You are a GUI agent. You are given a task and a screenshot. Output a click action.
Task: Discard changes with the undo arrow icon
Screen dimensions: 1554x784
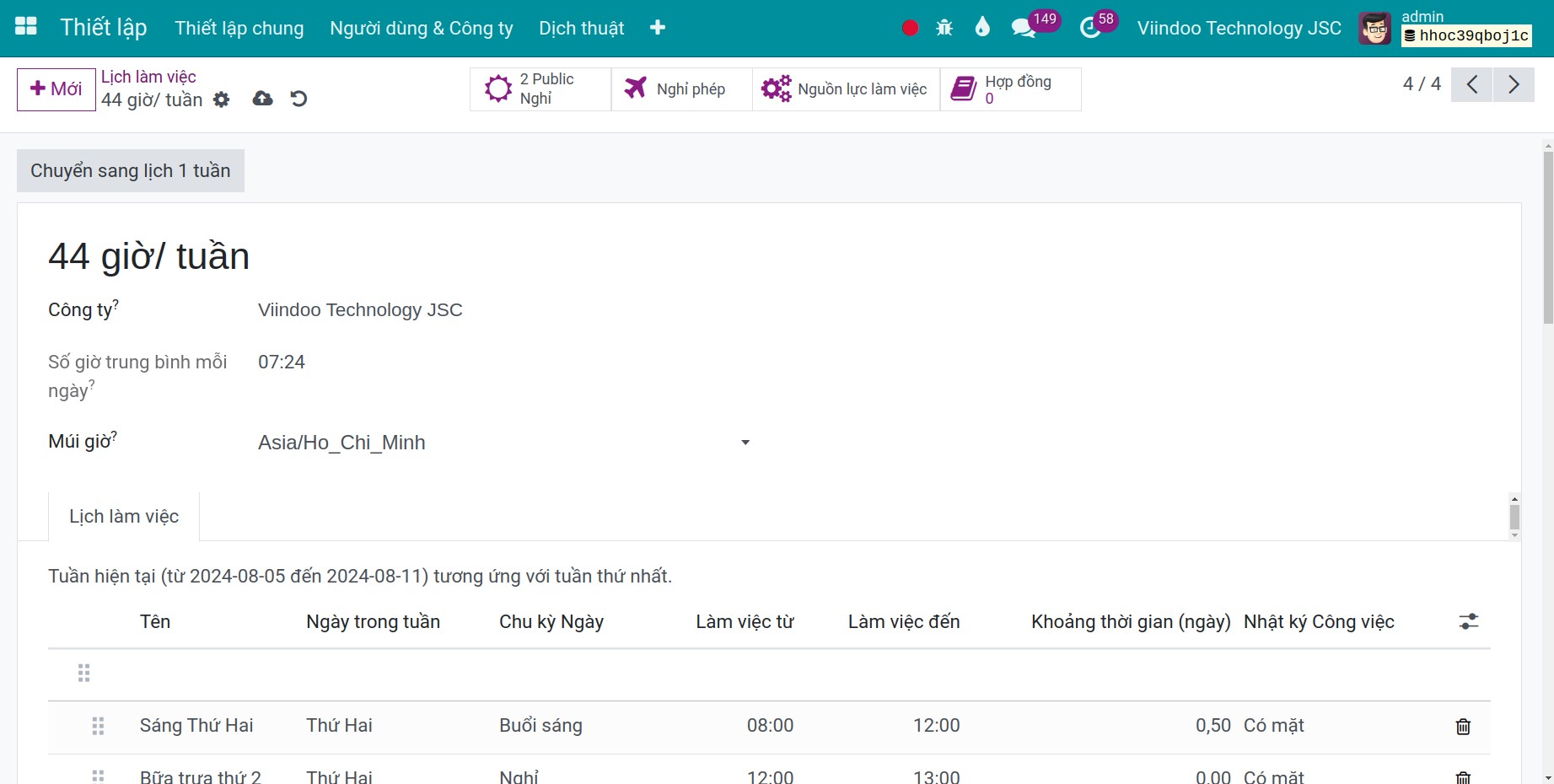[x=298, y=99]
